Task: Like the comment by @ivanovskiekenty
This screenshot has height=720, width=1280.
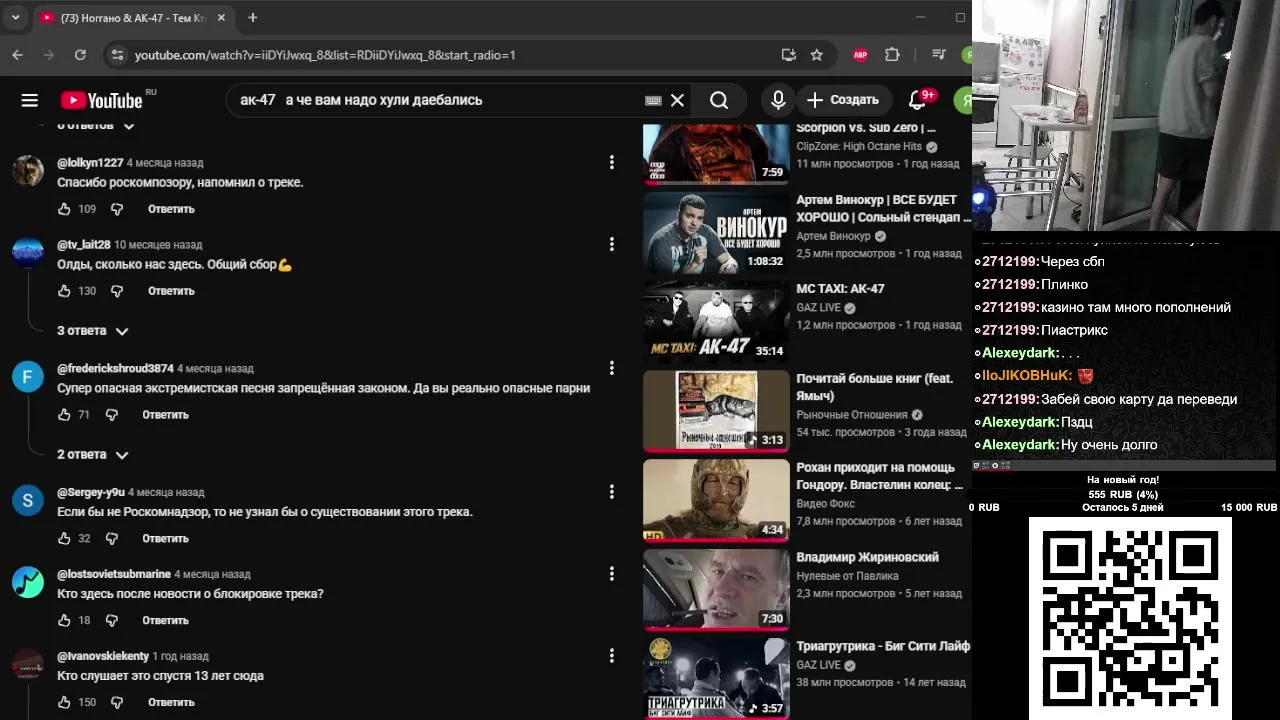Action: coord(64,703)
